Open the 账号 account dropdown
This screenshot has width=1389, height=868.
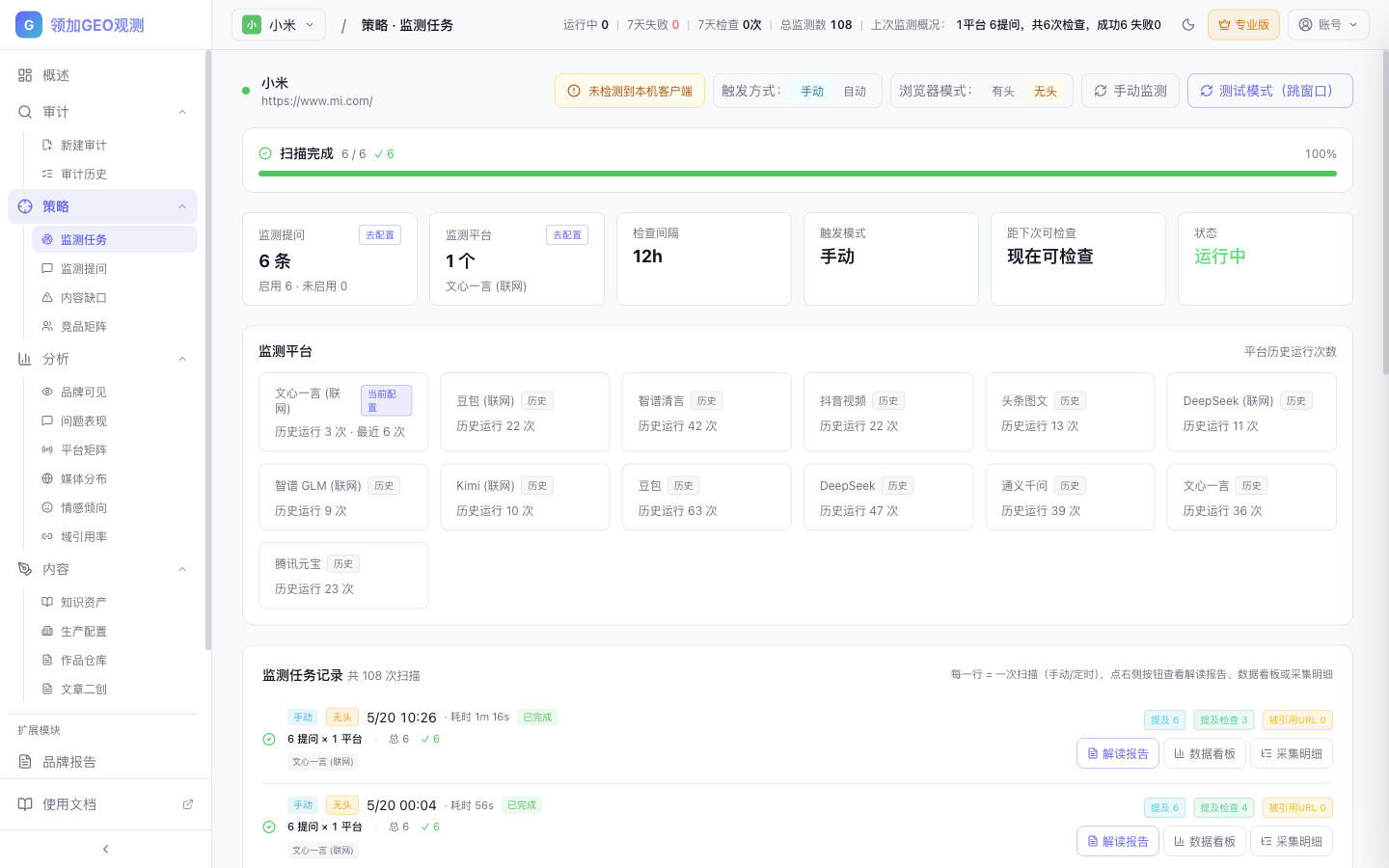[1328, 25]
